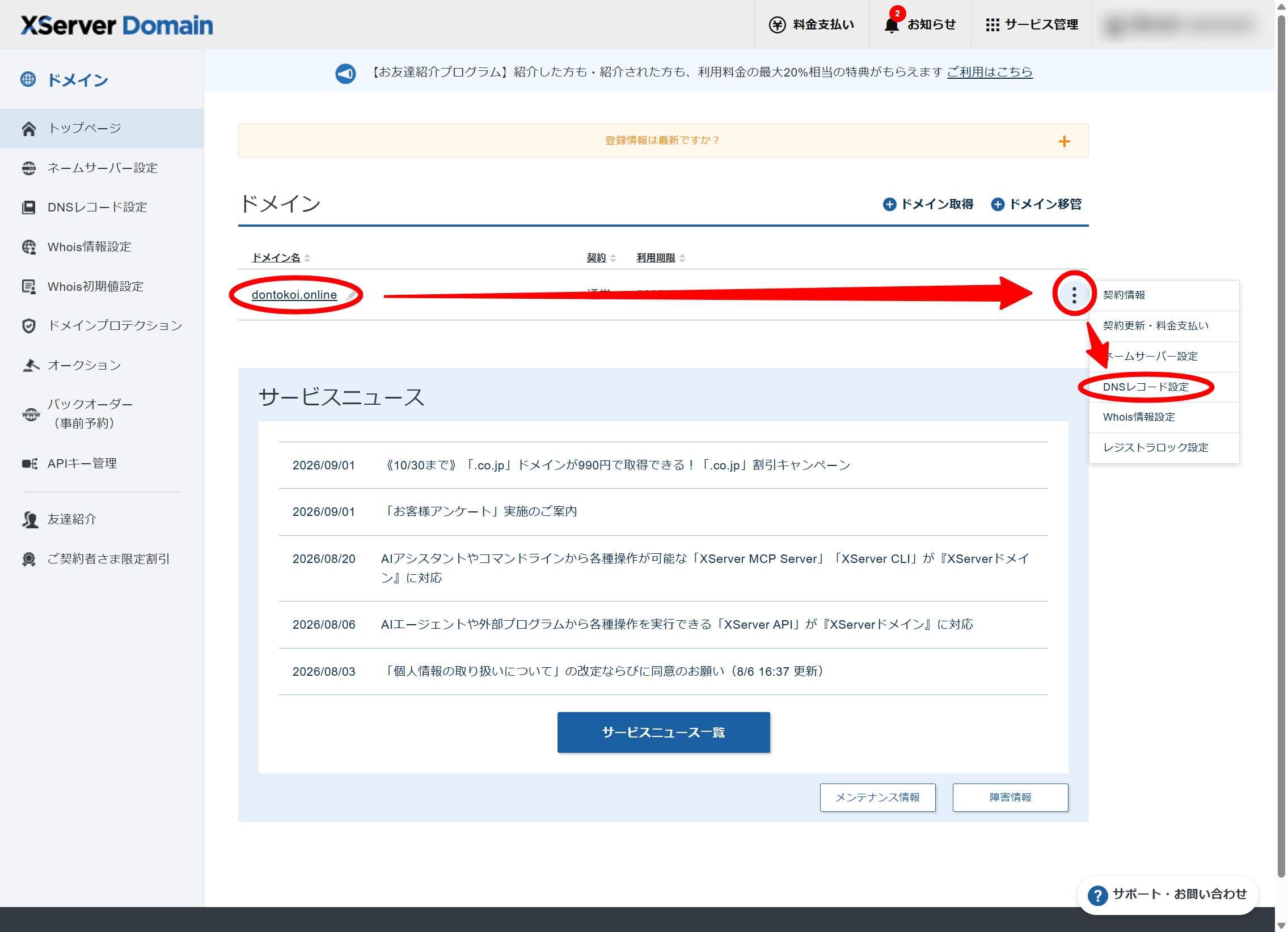Sort by 利用期限 column arrows
The width and height of the screenshot is (1288, 932).
(682, 259)
